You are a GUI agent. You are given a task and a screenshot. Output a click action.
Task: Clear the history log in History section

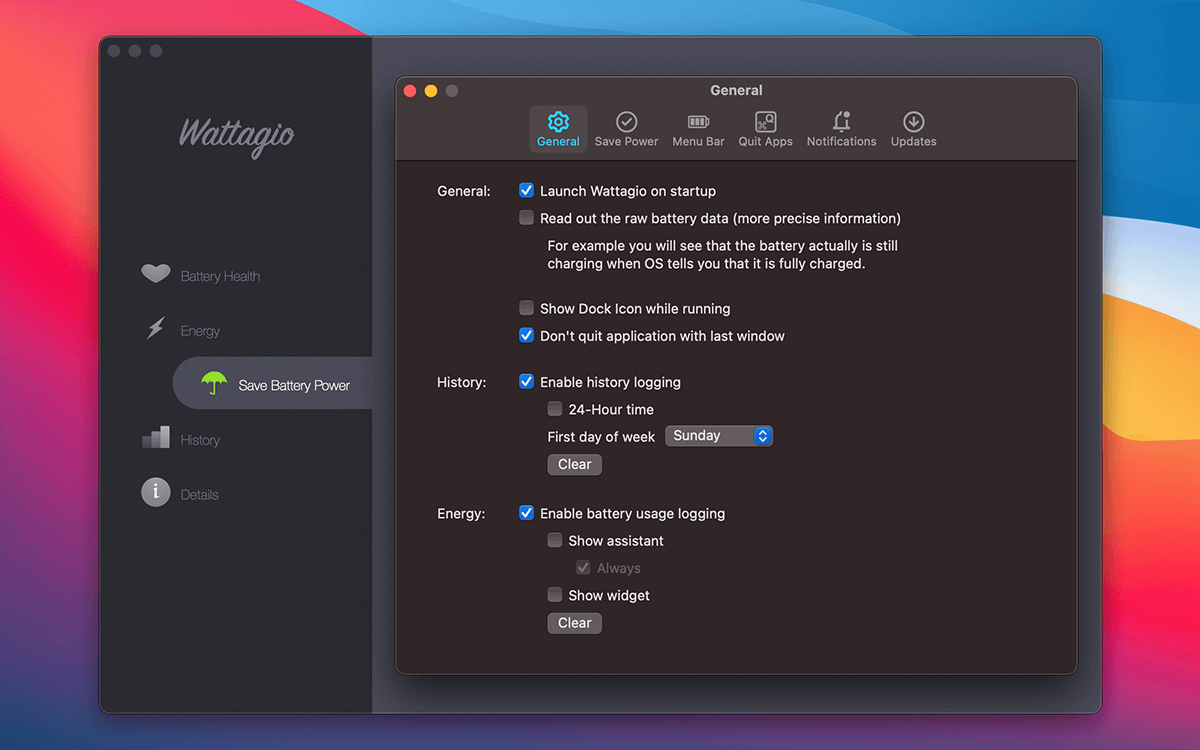pos(574,464)
